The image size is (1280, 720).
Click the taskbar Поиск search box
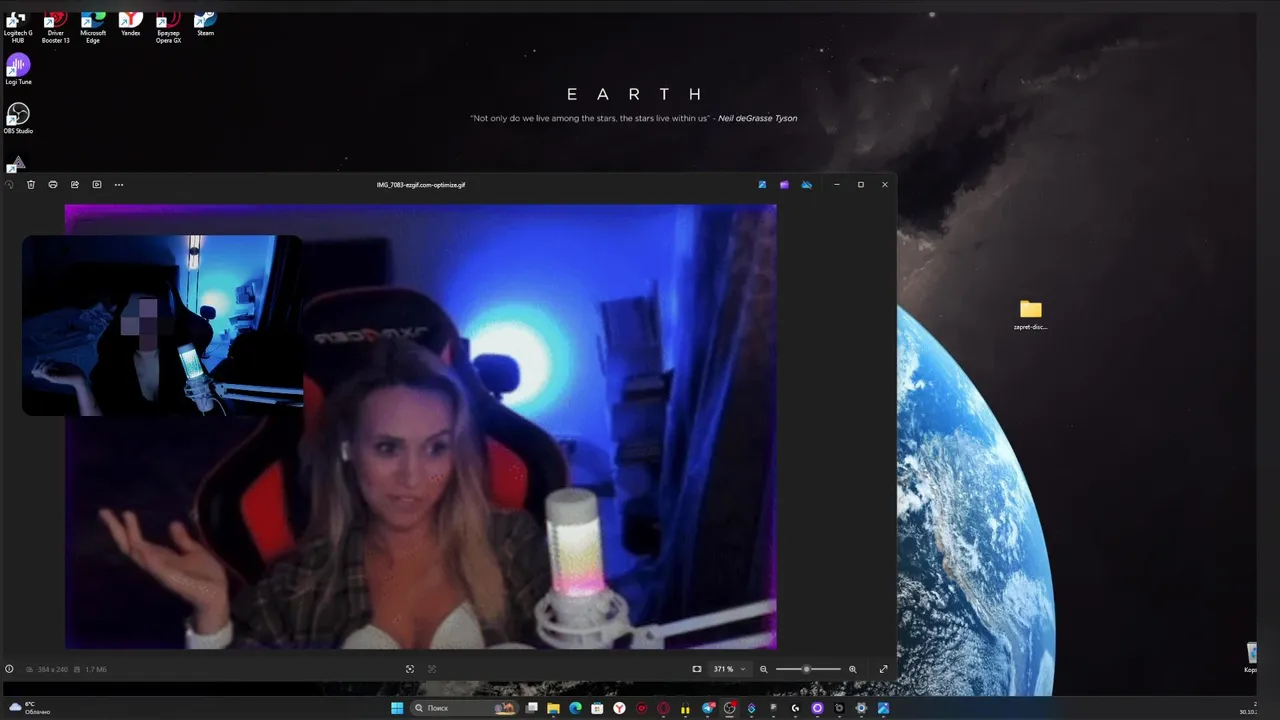pos(464,708)
